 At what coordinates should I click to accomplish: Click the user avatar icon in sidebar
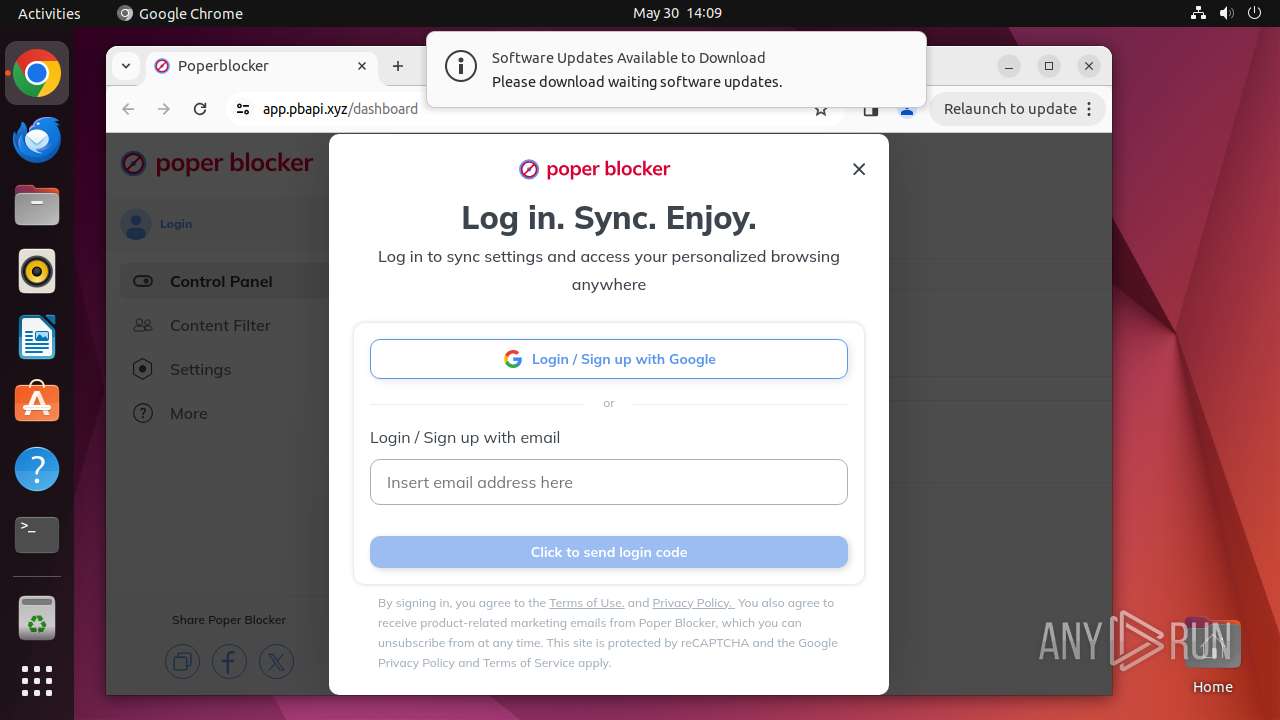[x=136, y=224]
